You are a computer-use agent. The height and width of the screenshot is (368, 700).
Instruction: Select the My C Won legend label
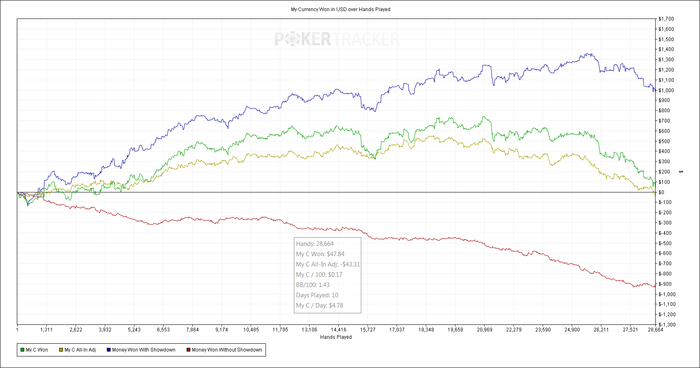coord(37,350)
